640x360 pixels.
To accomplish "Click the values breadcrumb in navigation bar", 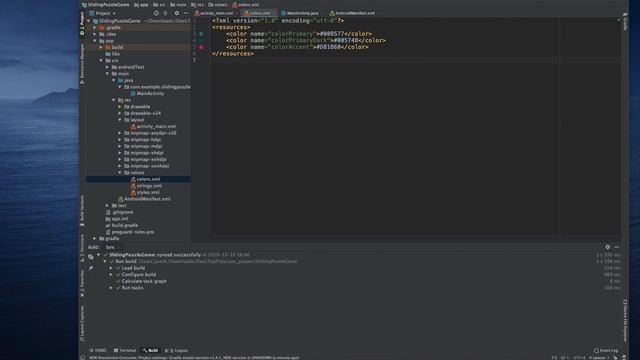I will click(218, 4).
